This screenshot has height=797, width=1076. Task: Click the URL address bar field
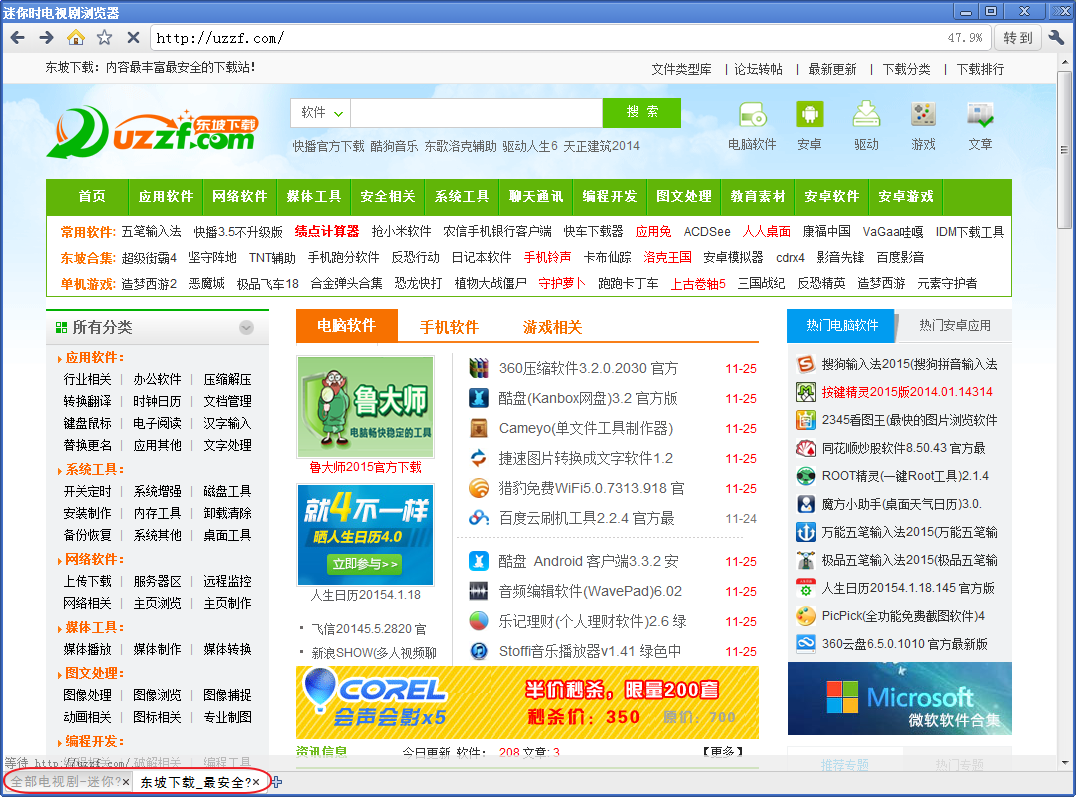pos(540,38)
